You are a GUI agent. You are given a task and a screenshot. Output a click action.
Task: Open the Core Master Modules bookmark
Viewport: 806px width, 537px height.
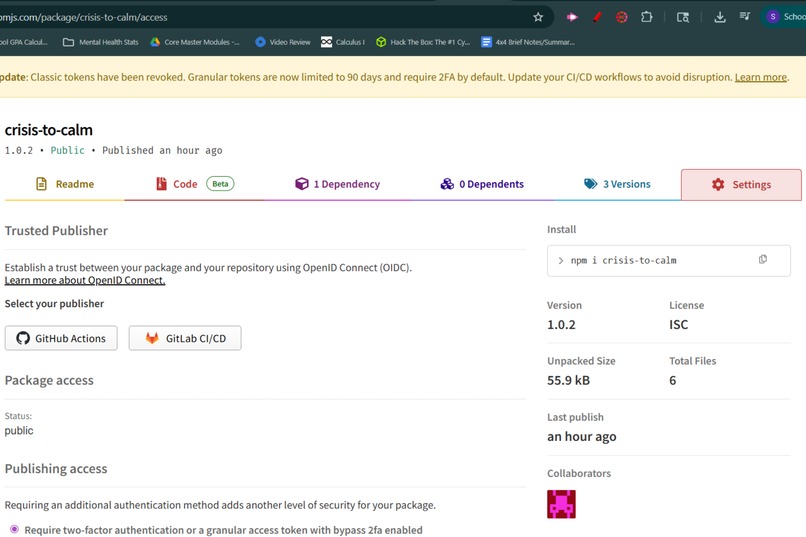[195, 42]
